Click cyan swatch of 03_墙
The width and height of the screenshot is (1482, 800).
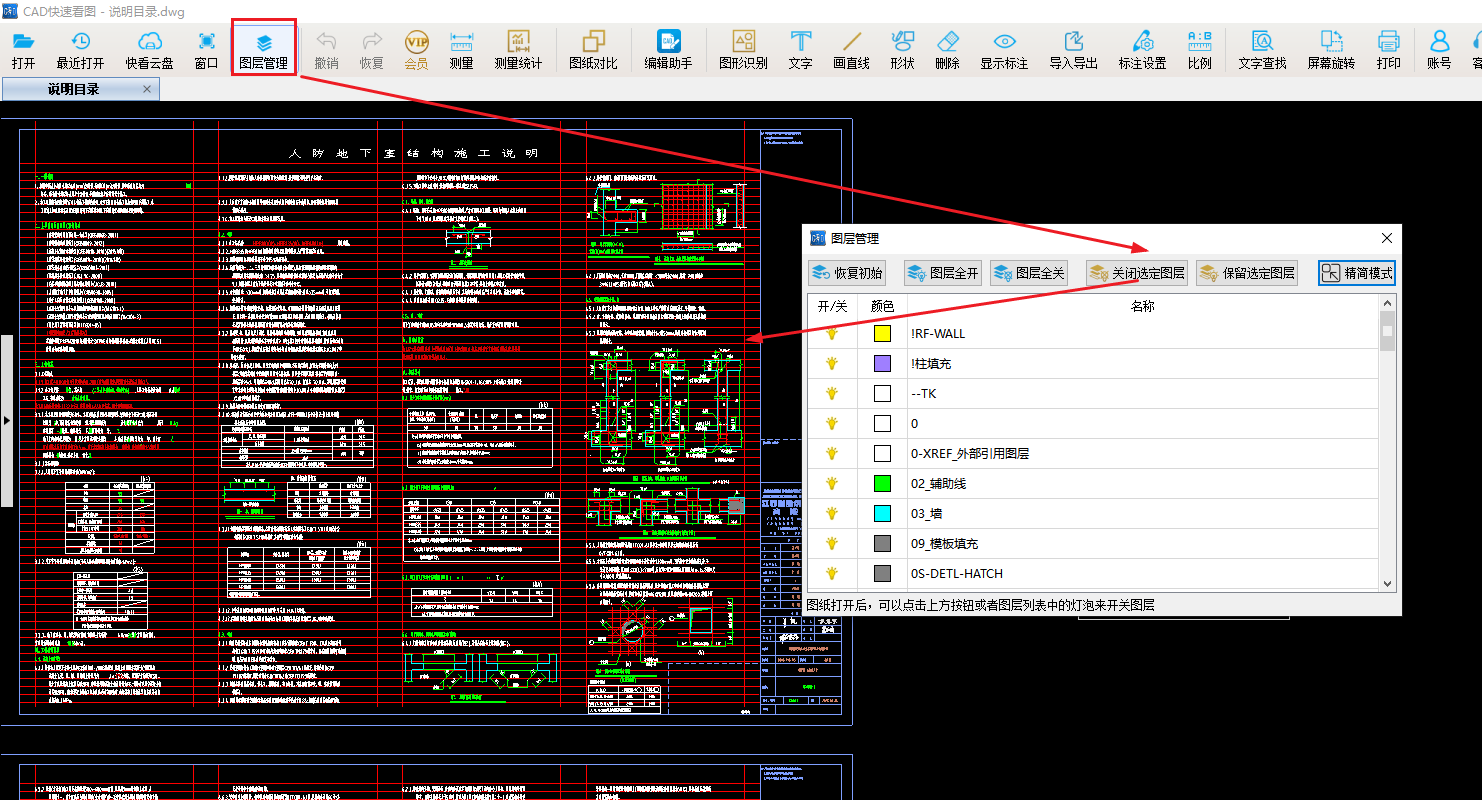click(x=882, y=514)
